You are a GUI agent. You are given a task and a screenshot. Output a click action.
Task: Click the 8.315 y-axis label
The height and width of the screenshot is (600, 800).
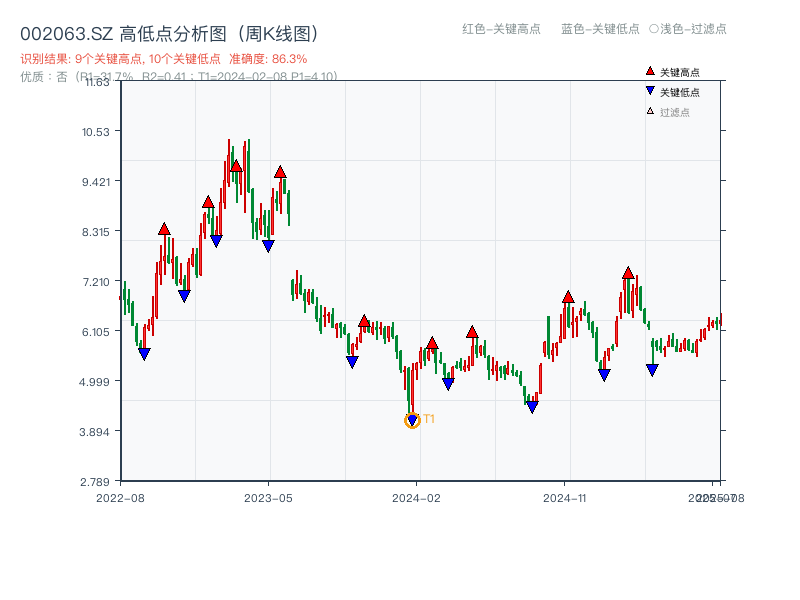point(96,232)
